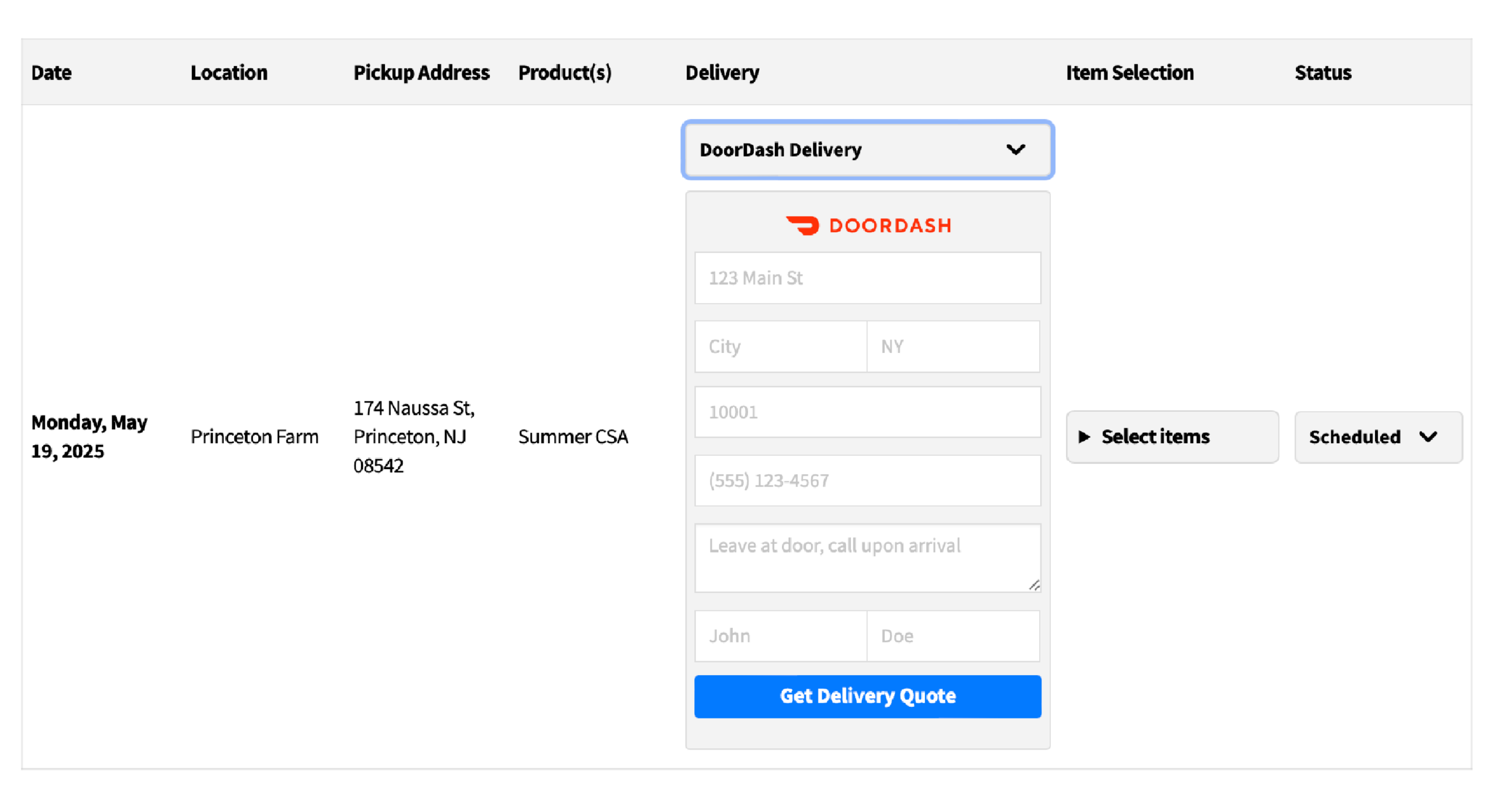Click the Princeton Farm location text
Screen dimensions: 1496x812
[255, 436]
